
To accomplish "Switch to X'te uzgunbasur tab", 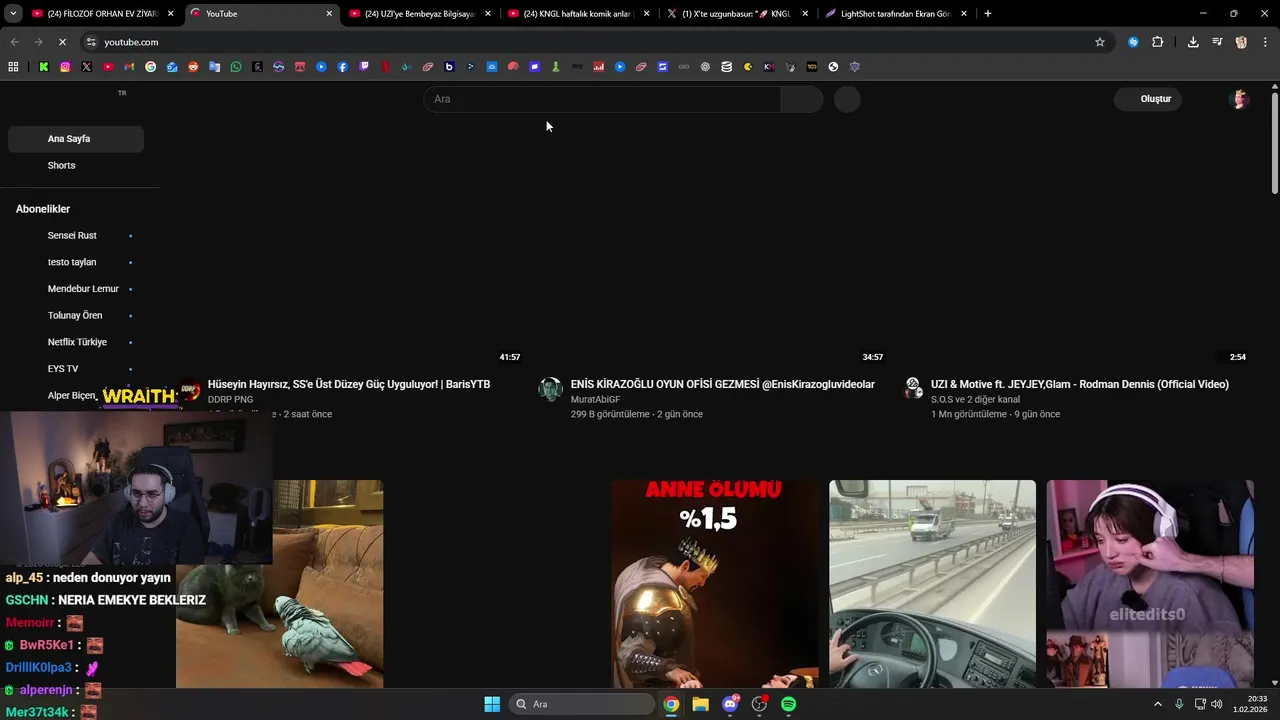I will coord(738,14).
